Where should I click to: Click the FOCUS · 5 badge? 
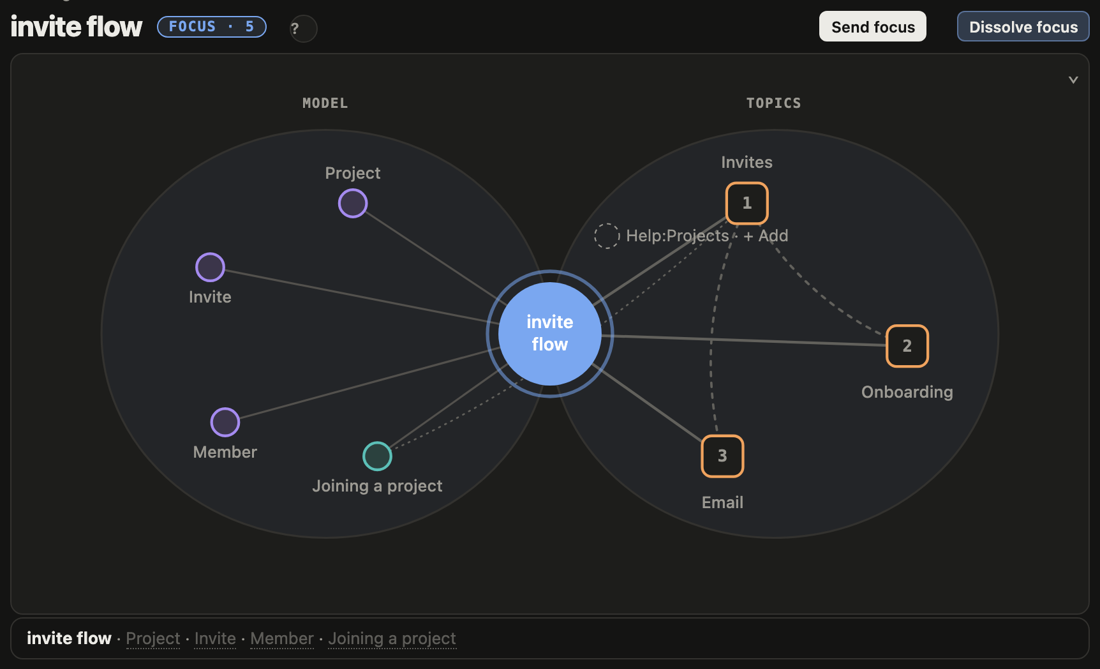click(x=212, y=27)
